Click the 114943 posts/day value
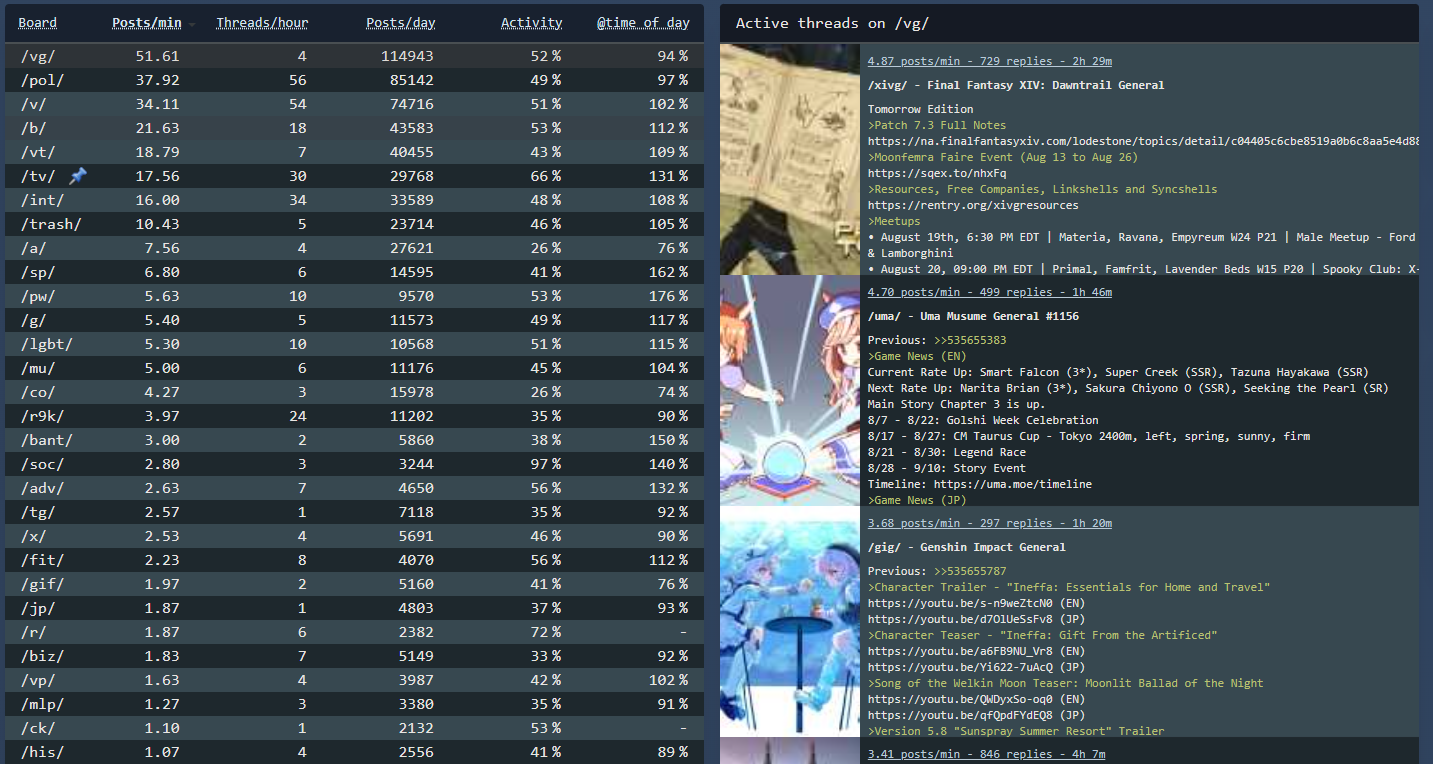This screenshot has width=1433, height=764. [x=407, y=56]
